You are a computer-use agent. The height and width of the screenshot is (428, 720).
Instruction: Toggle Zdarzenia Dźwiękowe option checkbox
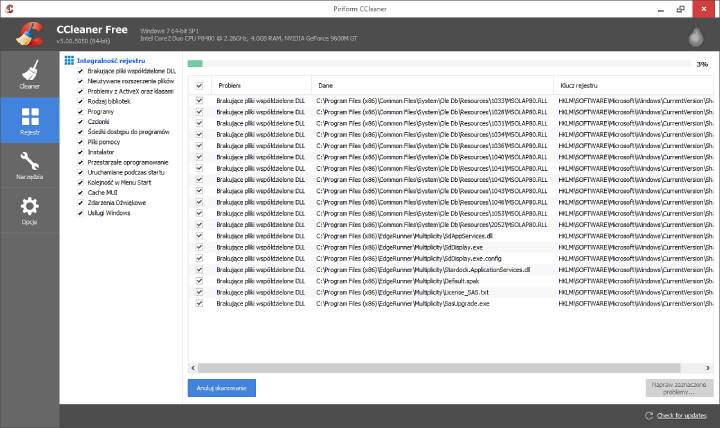pyautogui.click(x=80, y=203)
